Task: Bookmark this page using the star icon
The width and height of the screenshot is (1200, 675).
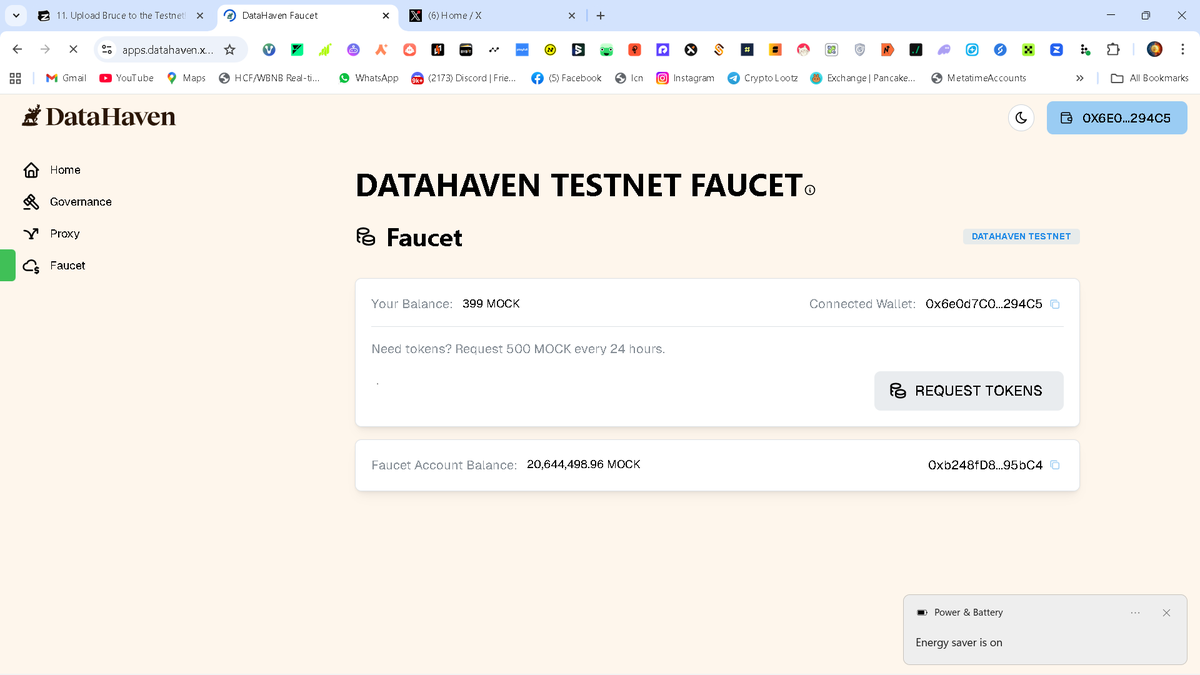Action: pyautogui.click(x=230, y=49)
